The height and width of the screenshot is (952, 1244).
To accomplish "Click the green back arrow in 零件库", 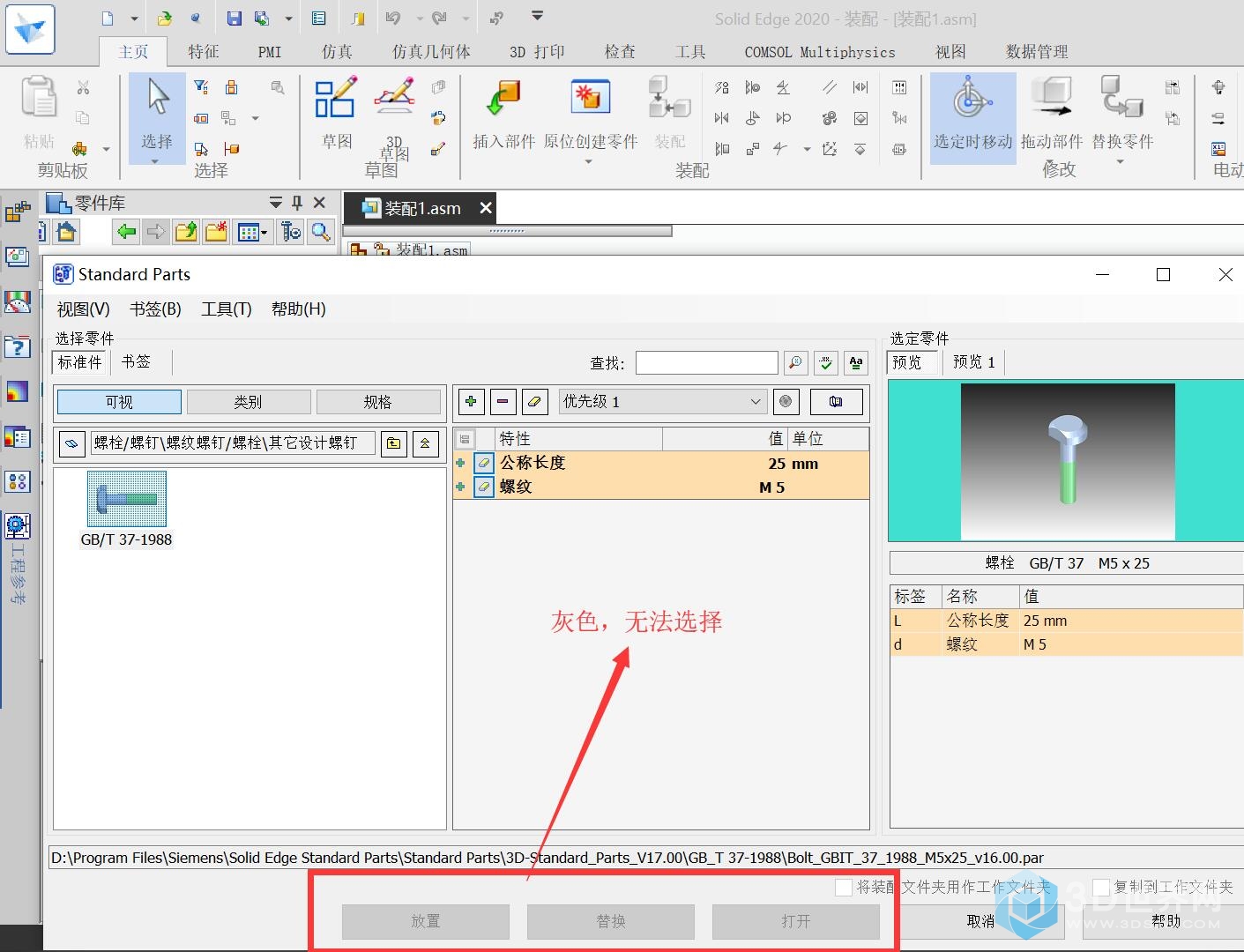I will [x=126, y=232].
